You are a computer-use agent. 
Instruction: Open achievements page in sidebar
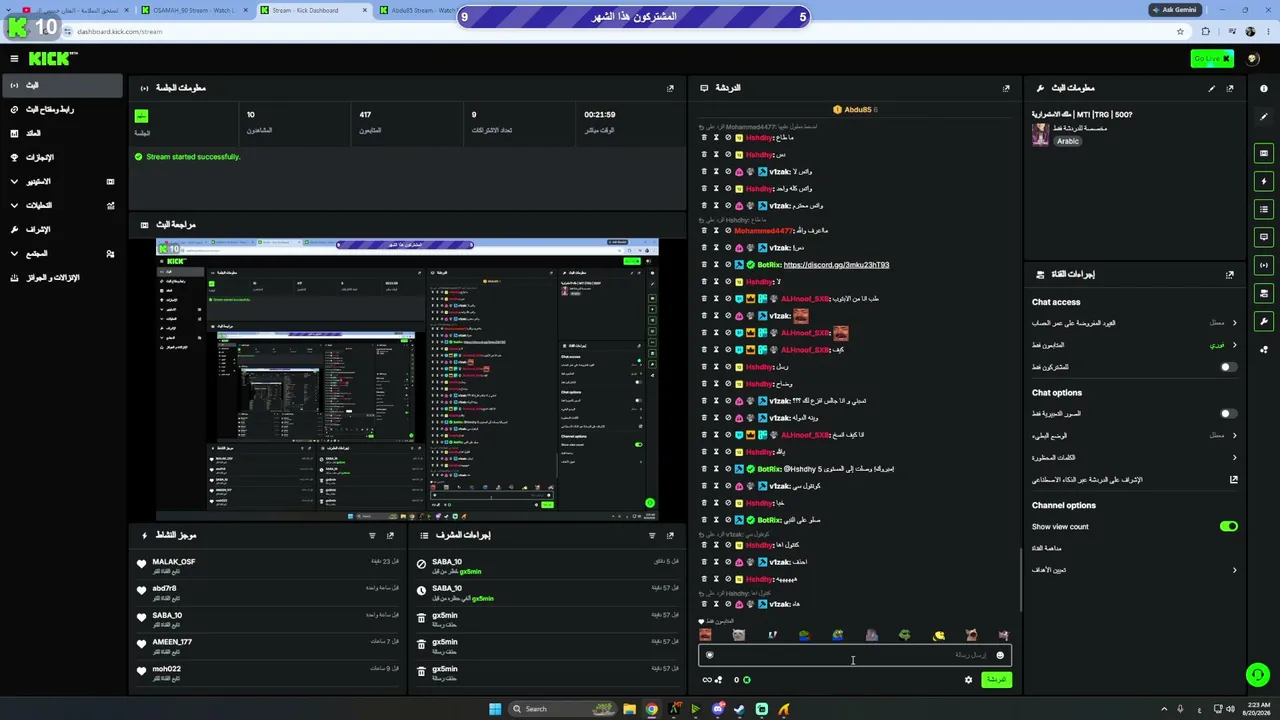tap(63, 157)
